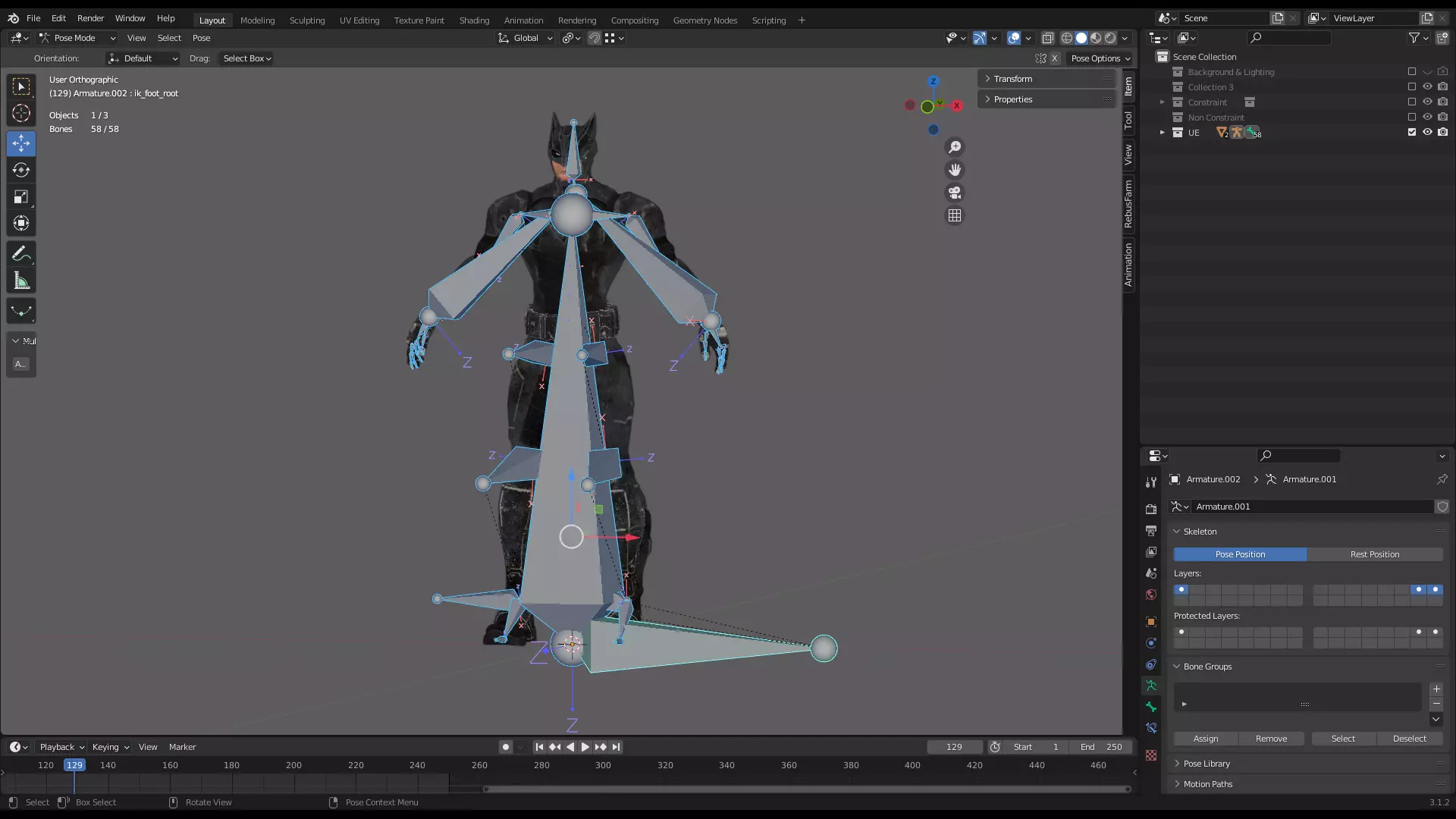Open the Object Data armature properties tab

[1151, 686]
